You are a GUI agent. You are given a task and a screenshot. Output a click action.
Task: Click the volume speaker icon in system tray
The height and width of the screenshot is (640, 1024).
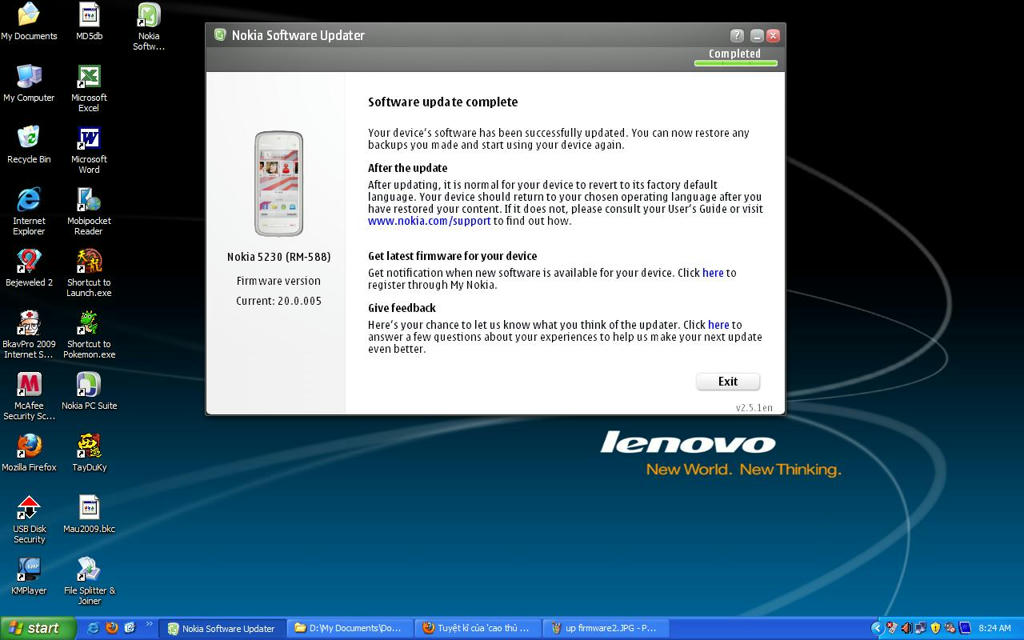click(906, 628)
